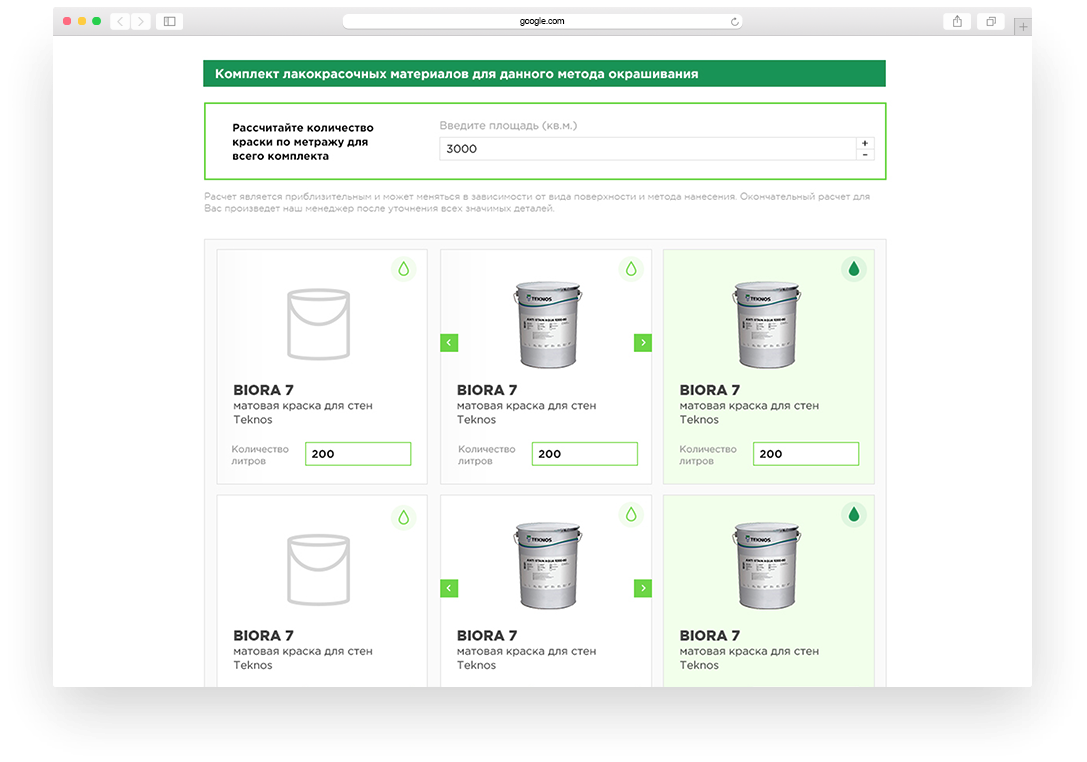
Task: Click the empty bucket placeholder in the top row
Action: coord(319,324)
